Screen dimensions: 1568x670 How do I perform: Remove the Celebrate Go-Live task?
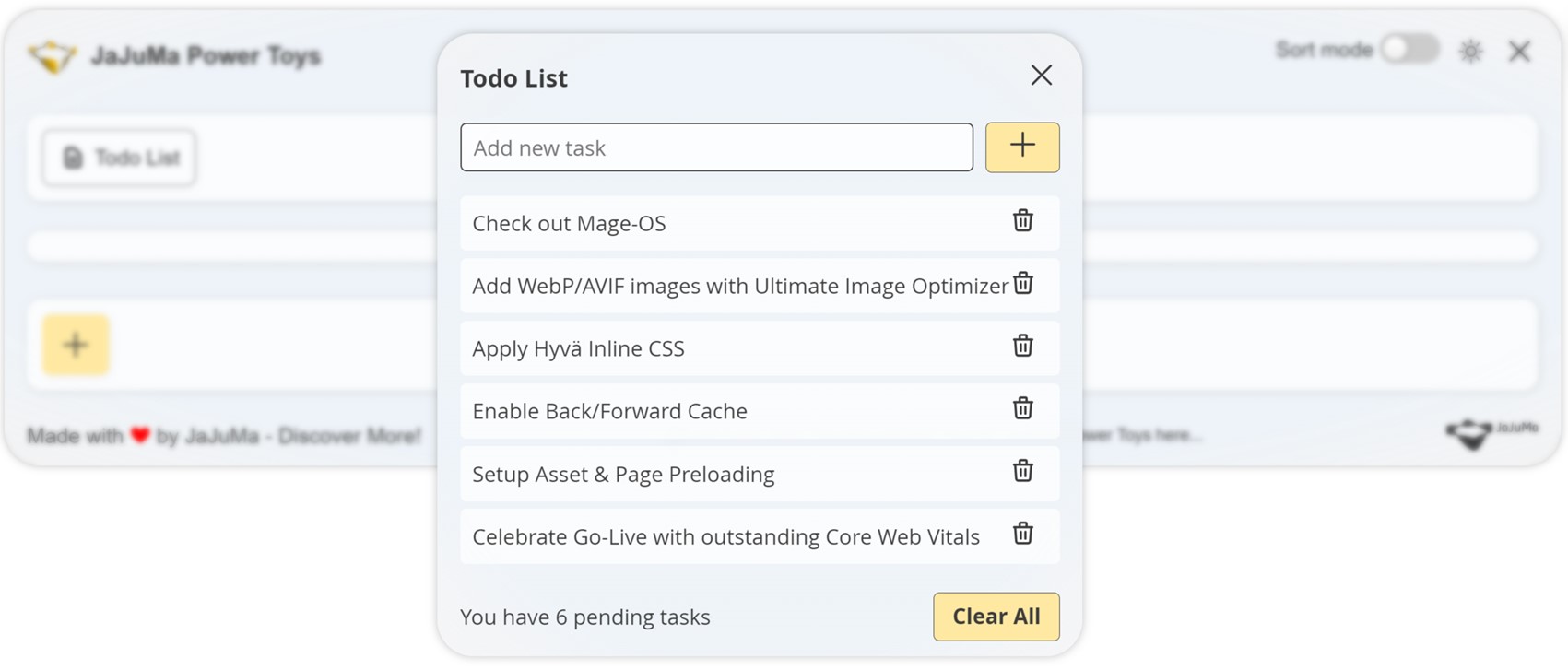pyautogui.click(x=1022, y=535)
